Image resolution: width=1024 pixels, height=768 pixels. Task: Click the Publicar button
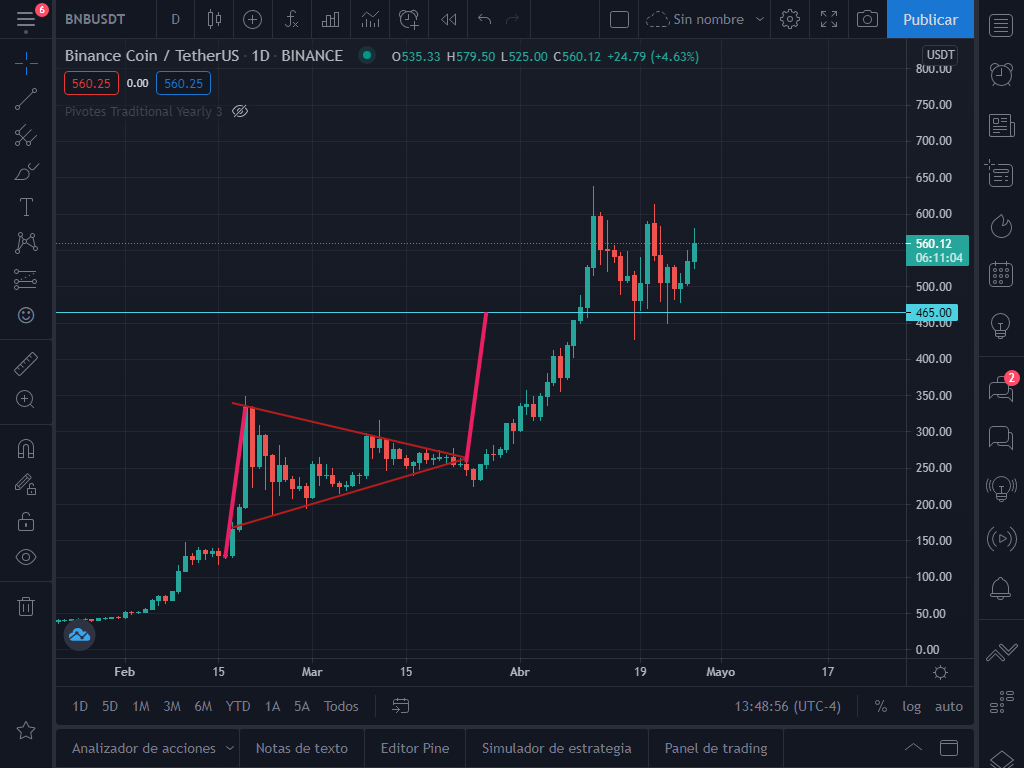click(930, 20)
